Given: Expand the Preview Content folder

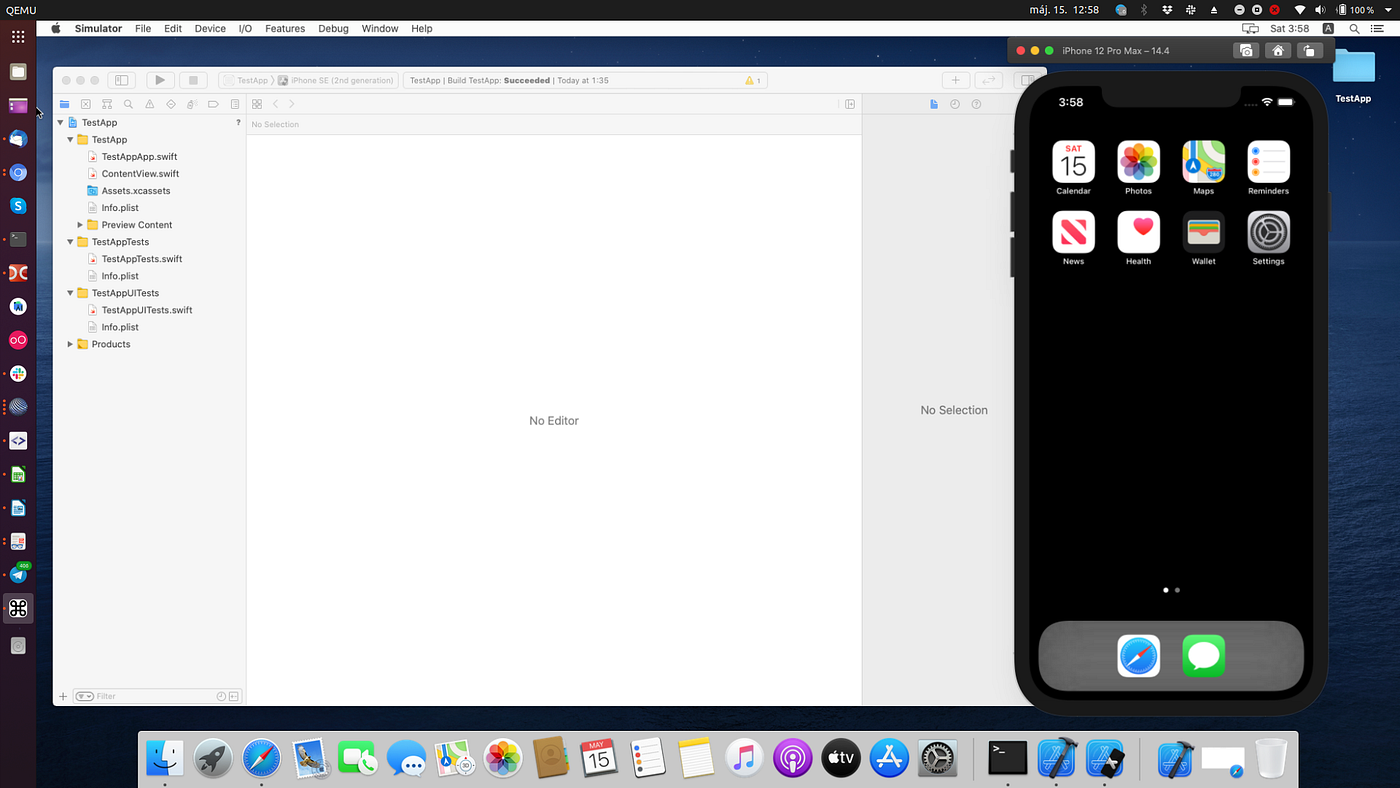Looking at the screenshot, I should tap(81, 224).
